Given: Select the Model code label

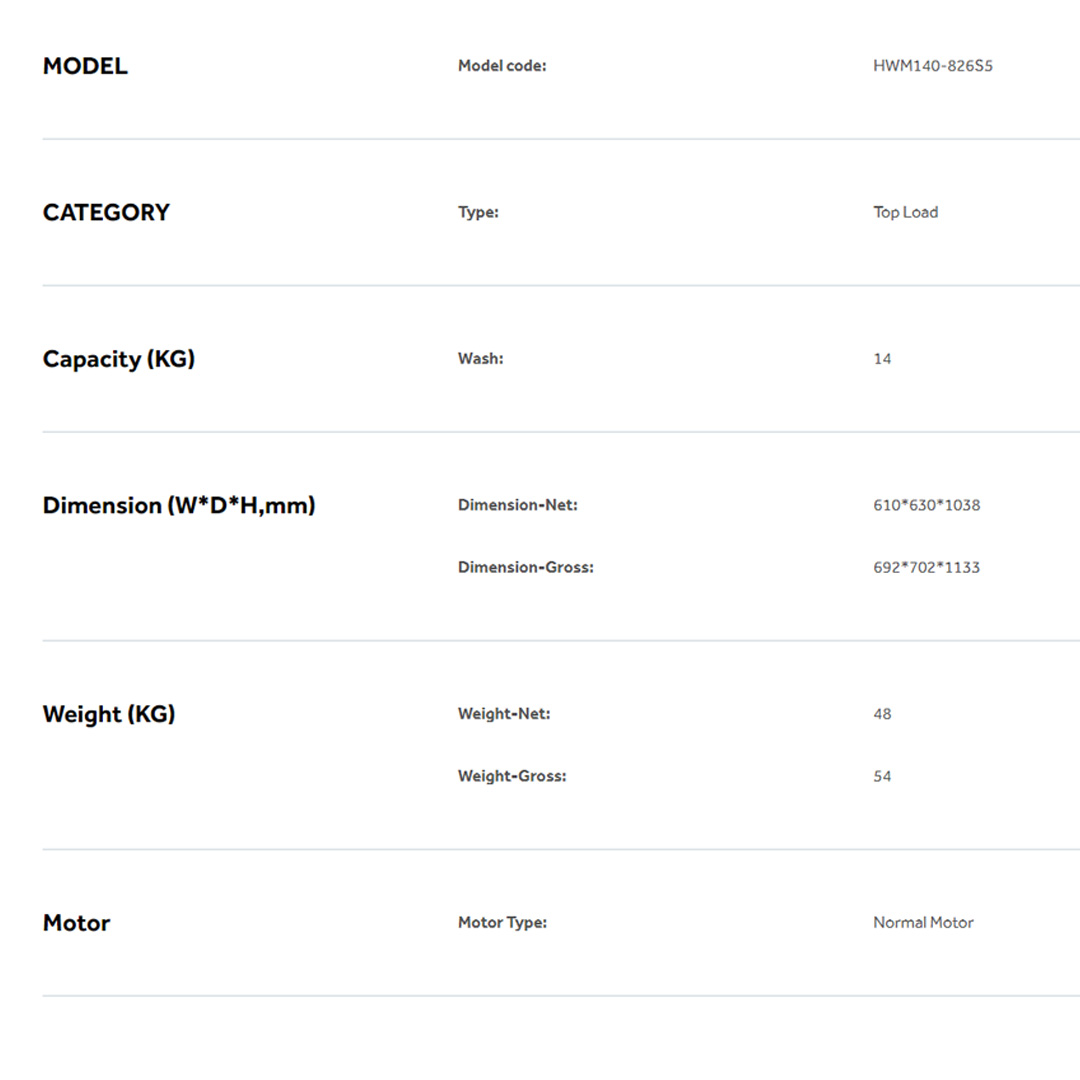Looking at the screenshot, I should [x=502, y=66].
